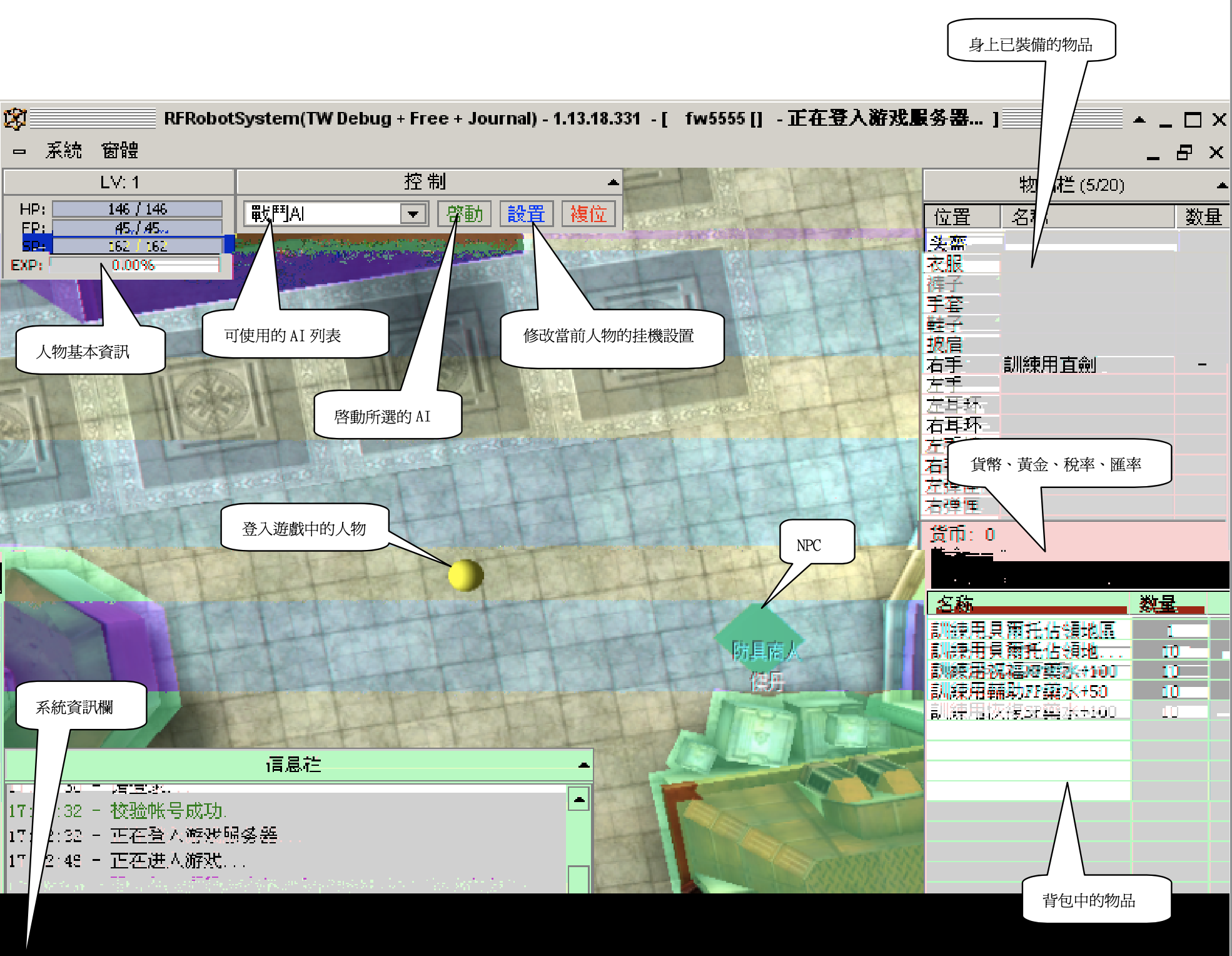Collapse the 控制 control panel
Image resolution: width=1232 pixels, height=956 pixels.
point(613,182)
